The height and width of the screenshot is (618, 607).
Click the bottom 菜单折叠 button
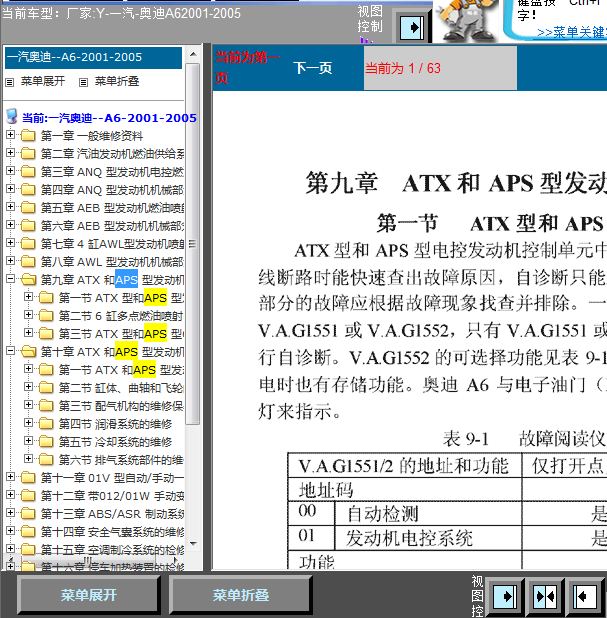[x=240, y=595]
